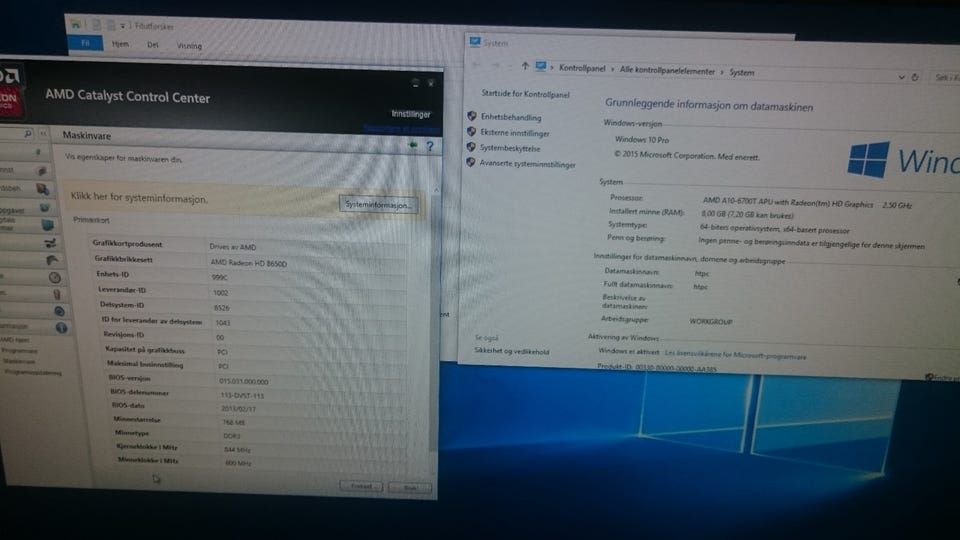Image resolution: width=960 pixels, height=540 pixels.
Task: Click the computer icon in System address bar
Action: pyautogui.click(x=541, y=66)
